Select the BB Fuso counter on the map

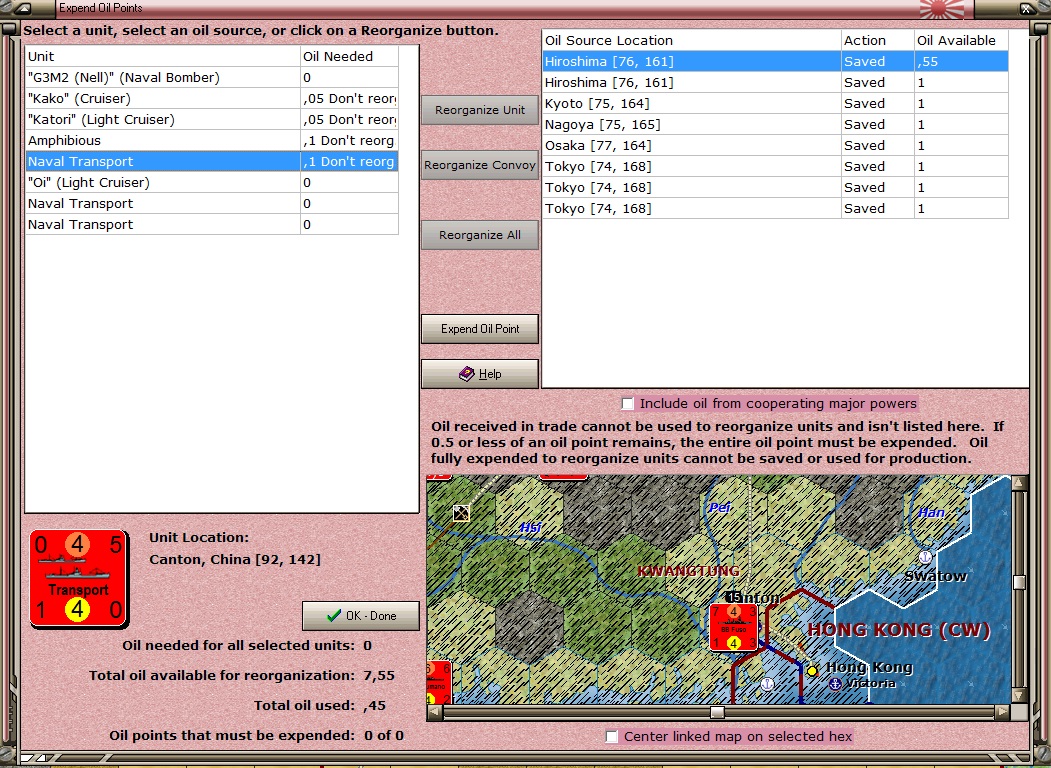733,627
